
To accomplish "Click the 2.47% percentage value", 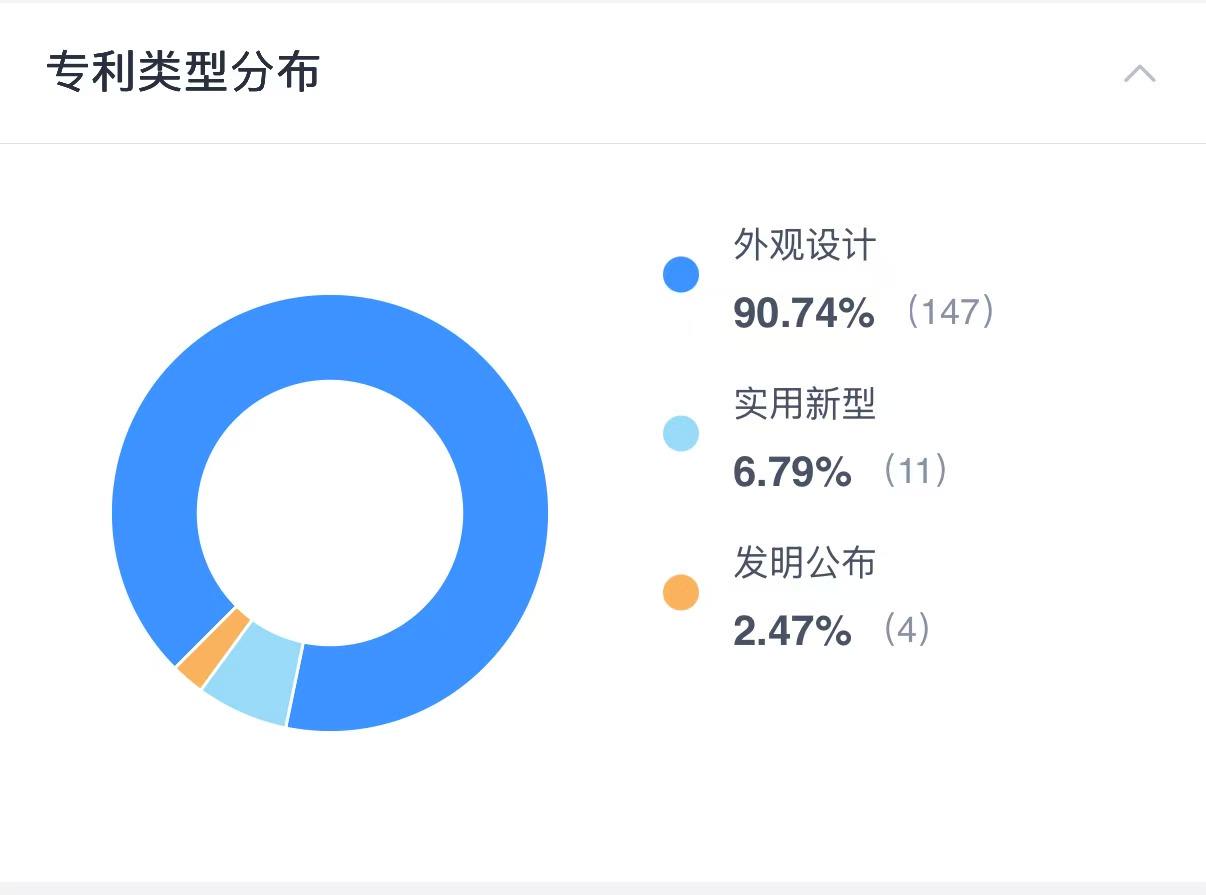I will [792, 631].
